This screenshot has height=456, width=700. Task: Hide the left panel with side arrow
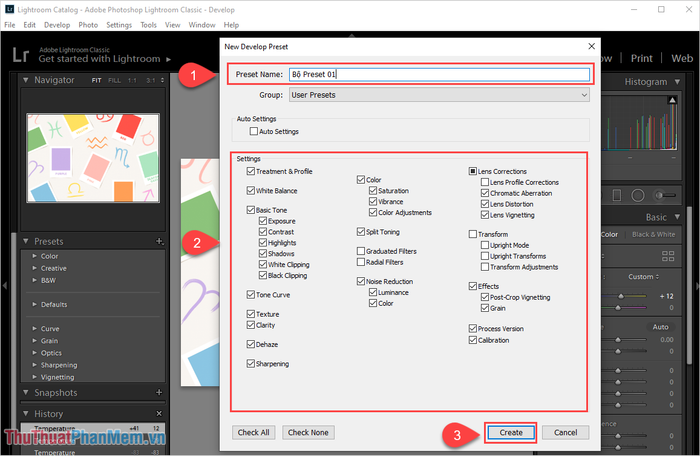6,286
